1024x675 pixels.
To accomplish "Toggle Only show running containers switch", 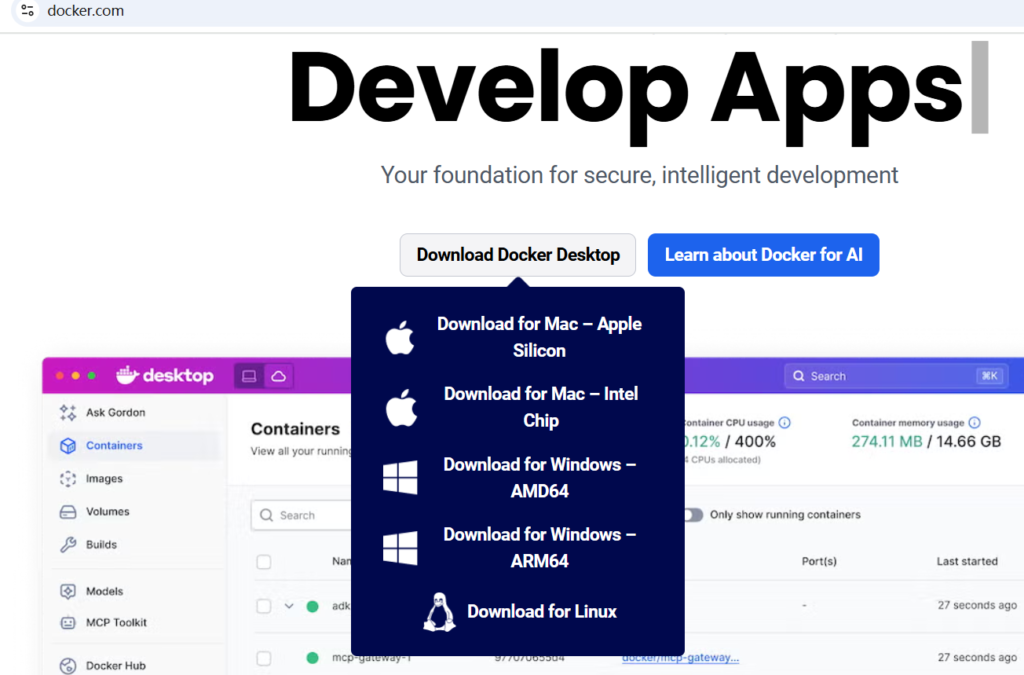I will [x=692, y=515].
